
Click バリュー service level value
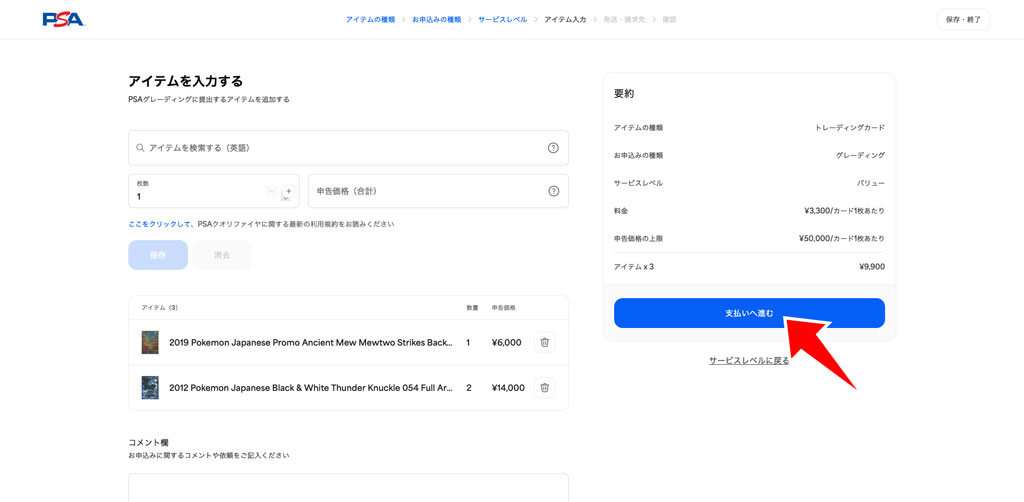[871, 183]
